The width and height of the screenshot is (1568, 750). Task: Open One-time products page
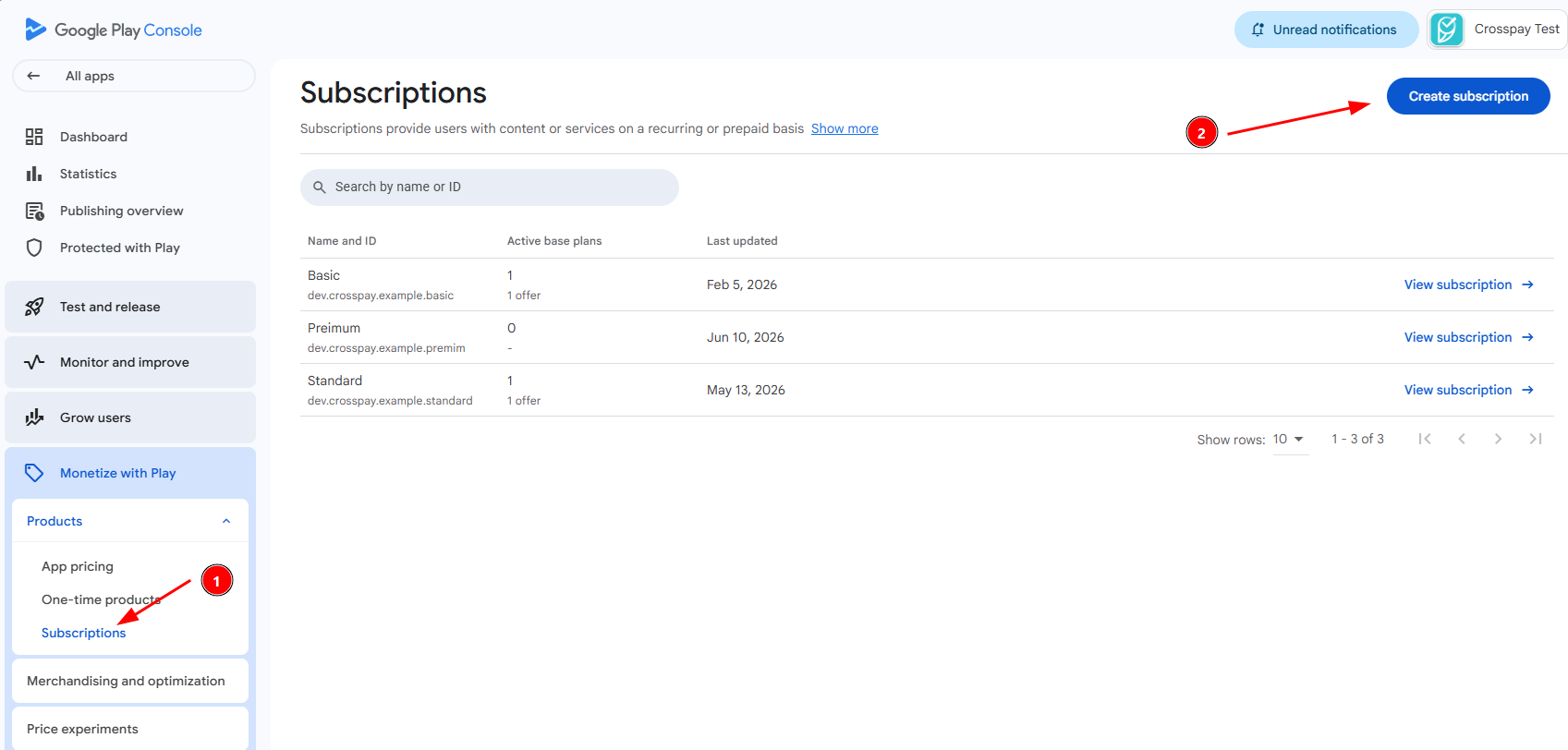(101, 599)
